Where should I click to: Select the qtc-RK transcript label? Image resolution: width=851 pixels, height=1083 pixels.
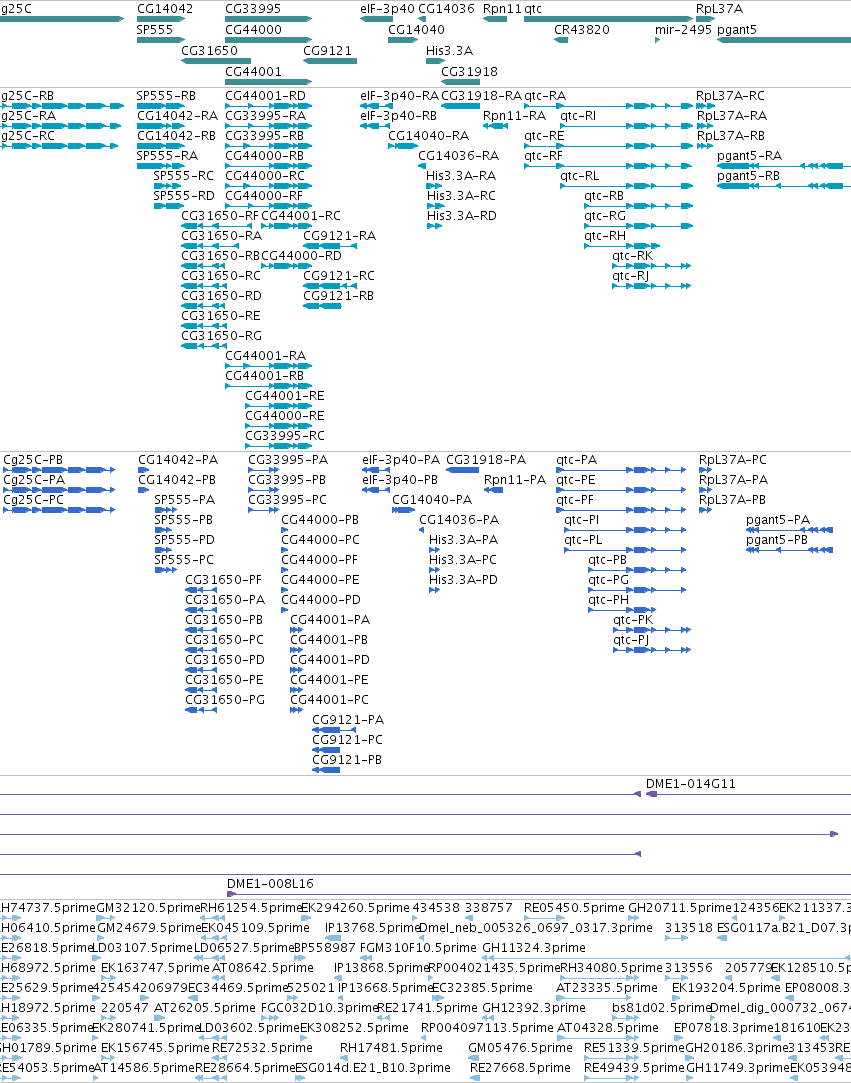click(633, 256)
